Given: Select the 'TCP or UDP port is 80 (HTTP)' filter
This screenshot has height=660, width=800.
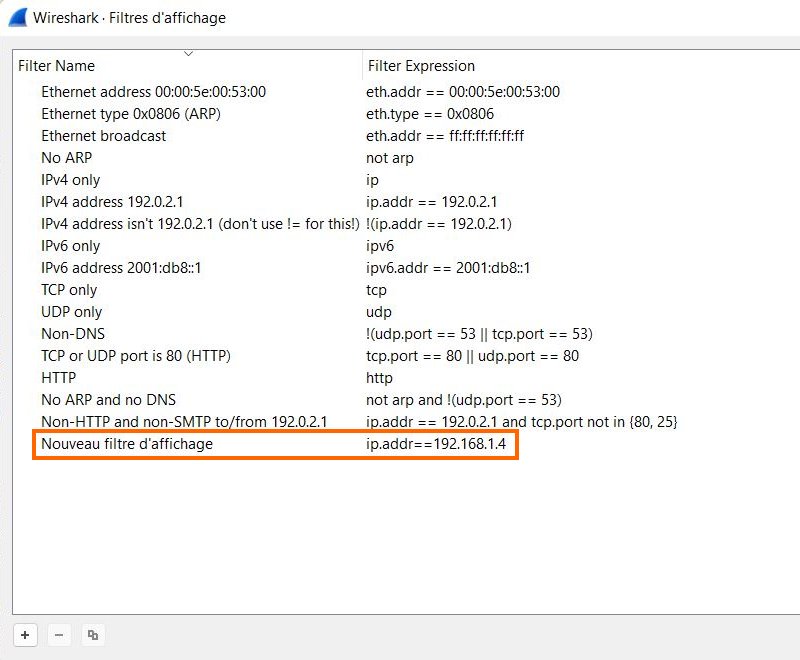Looking at the screenshot, I should 136,356.
